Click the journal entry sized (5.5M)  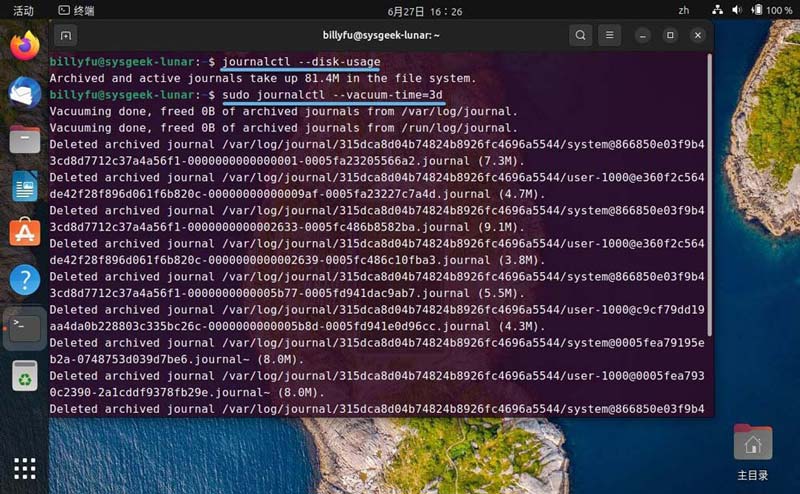point(377,285)
